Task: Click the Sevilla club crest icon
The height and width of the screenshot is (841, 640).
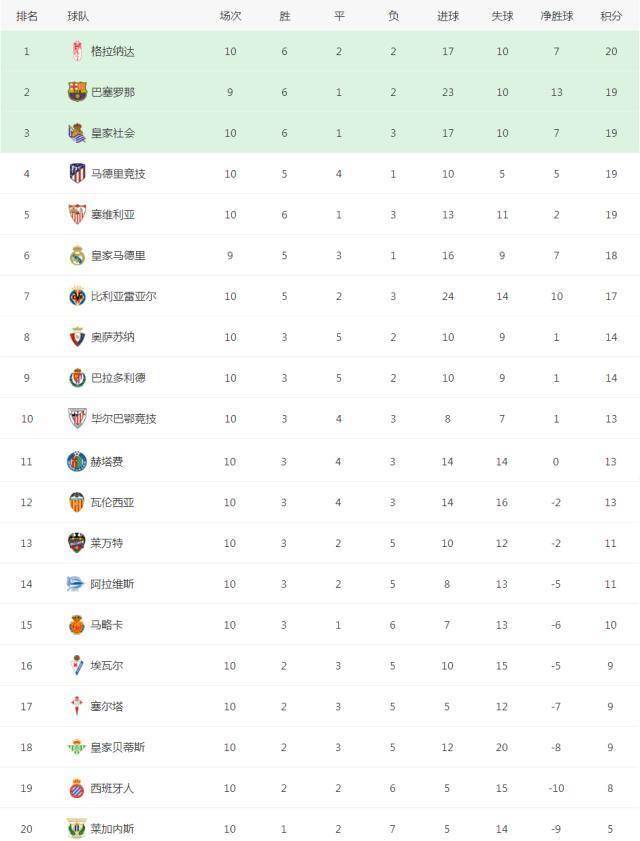Action: pyautogui.click(x=77, y=214)
